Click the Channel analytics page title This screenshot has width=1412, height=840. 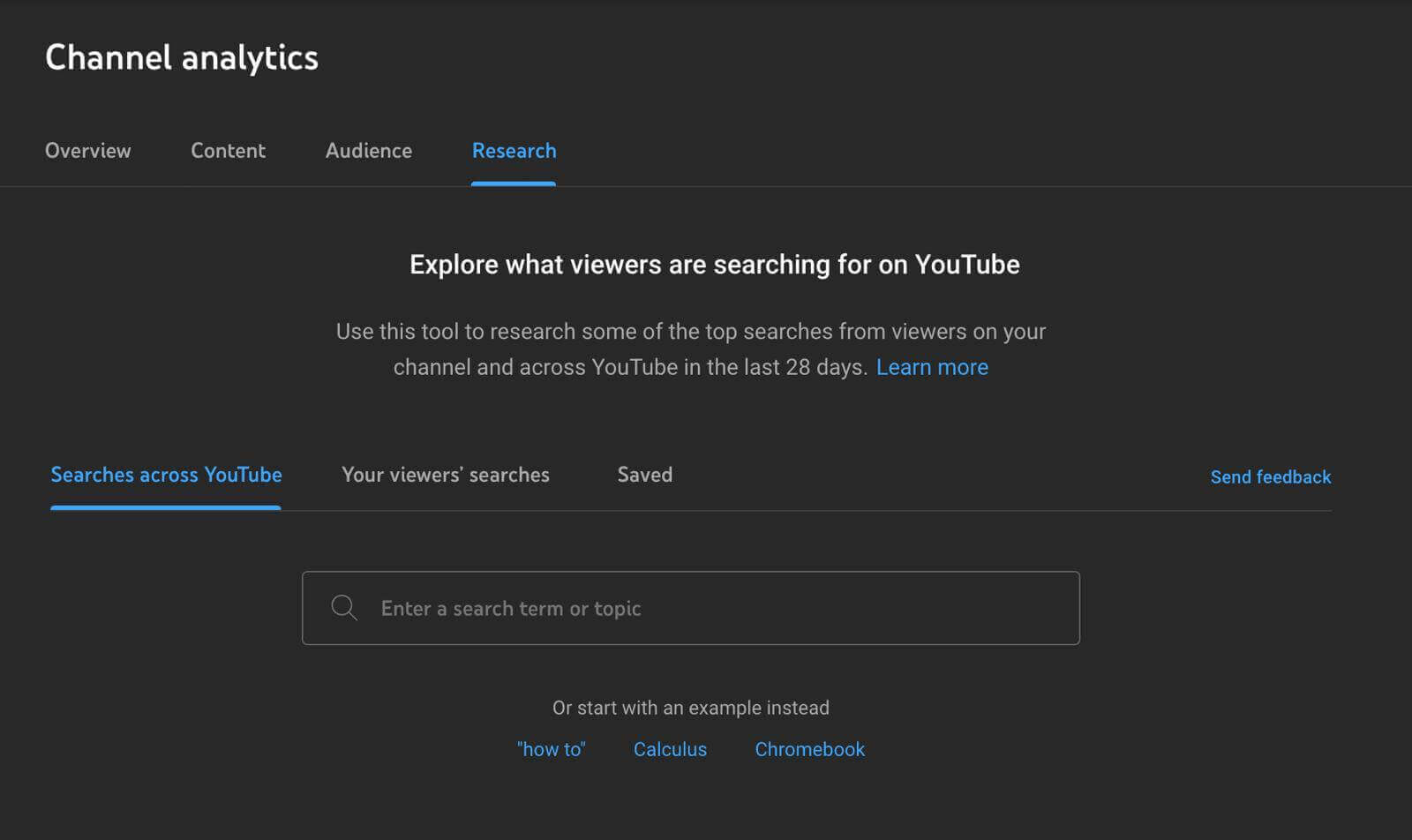(x=182, y=58)
